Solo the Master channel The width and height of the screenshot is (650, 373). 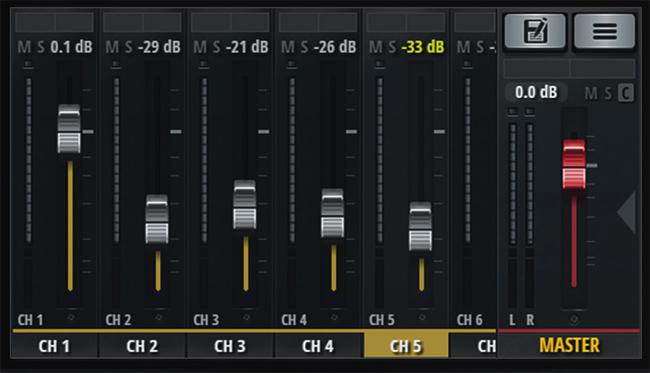click(x=608, y=94)
